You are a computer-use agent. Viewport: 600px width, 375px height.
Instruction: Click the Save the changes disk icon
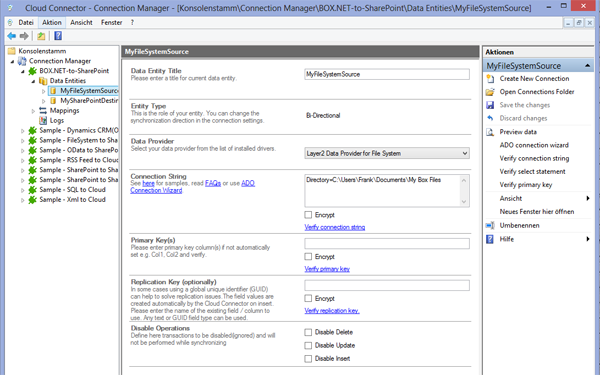click(x=490, y=105)
